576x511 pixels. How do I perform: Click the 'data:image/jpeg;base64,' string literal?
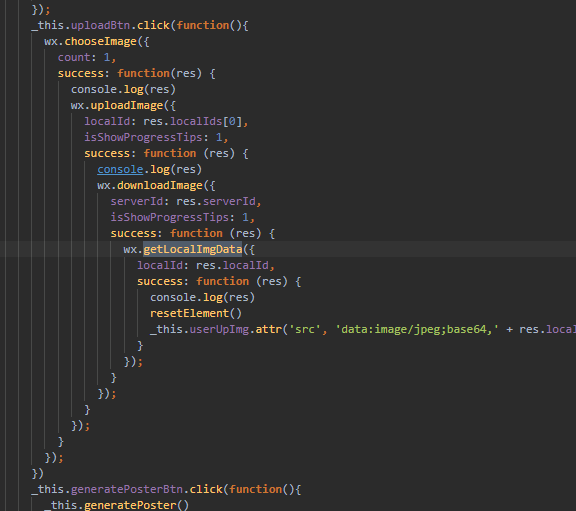click(x=417, y=329)
